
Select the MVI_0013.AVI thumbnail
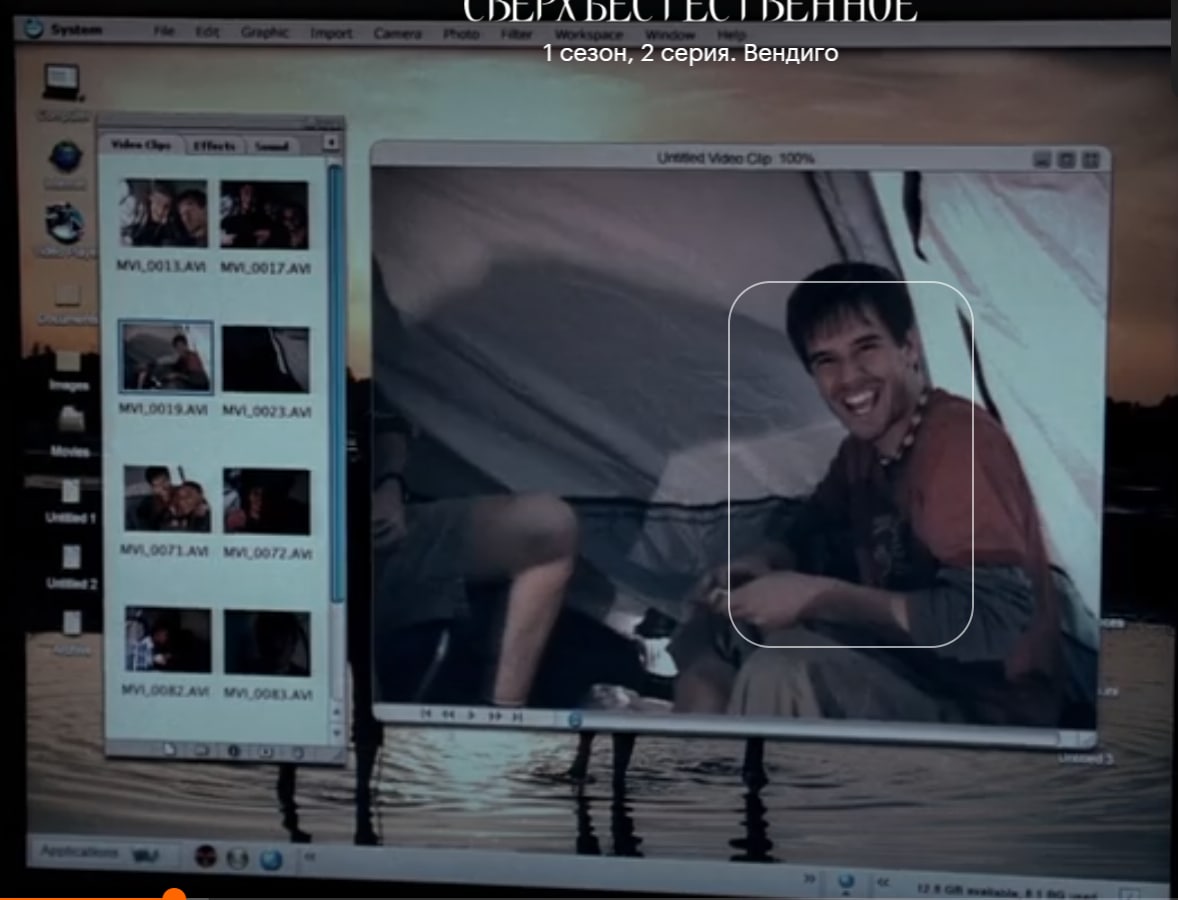point(163,213)
